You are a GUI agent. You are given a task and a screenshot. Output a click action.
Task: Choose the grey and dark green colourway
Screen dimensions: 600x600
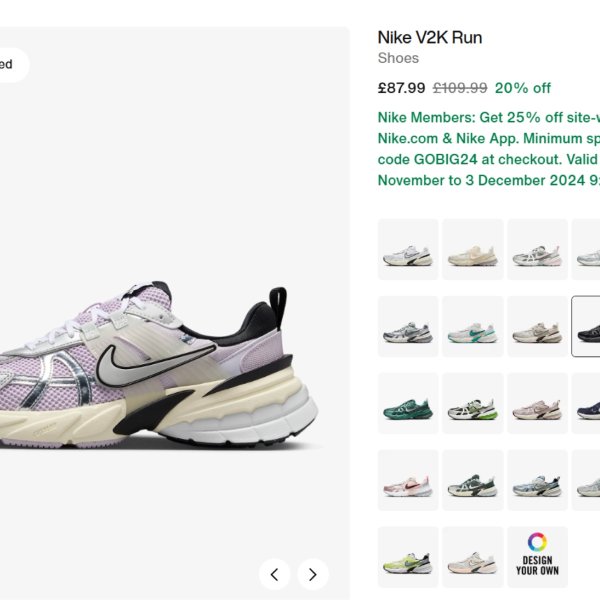(x=473, y=480)
